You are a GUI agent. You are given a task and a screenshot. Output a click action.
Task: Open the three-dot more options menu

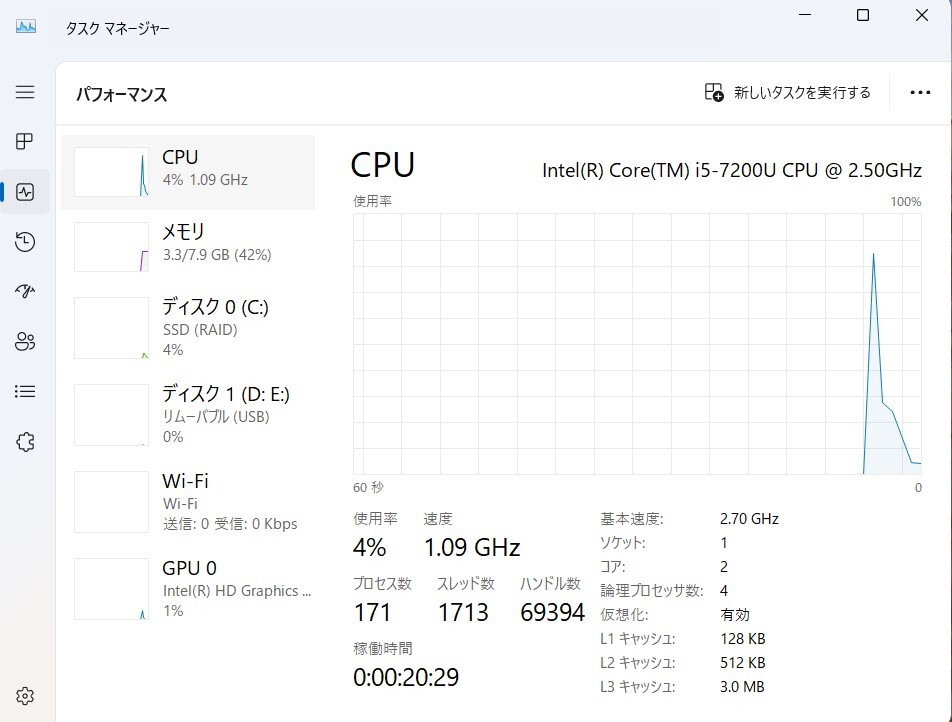920,92
